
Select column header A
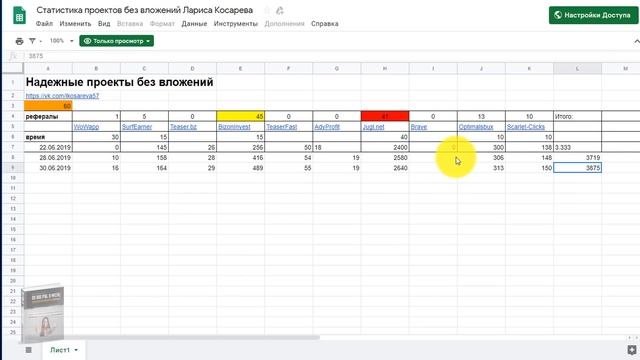point(48,69)
